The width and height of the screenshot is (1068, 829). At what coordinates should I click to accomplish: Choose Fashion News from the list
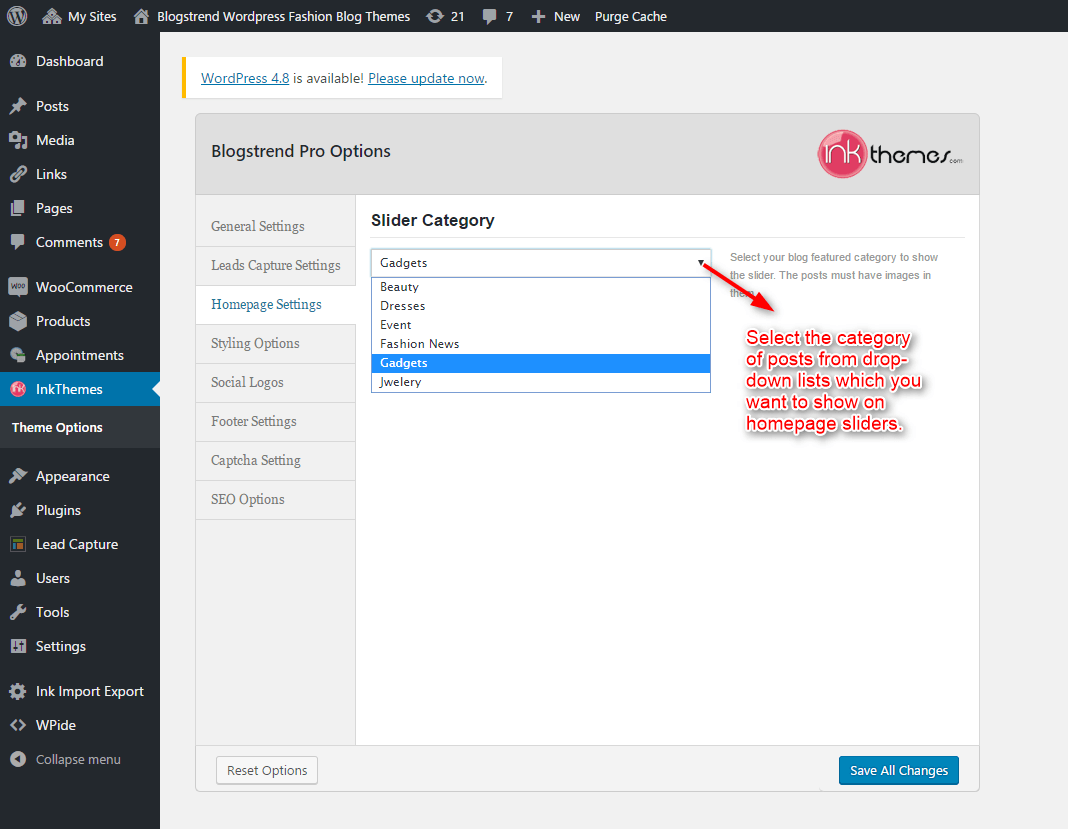click(541, 344)
